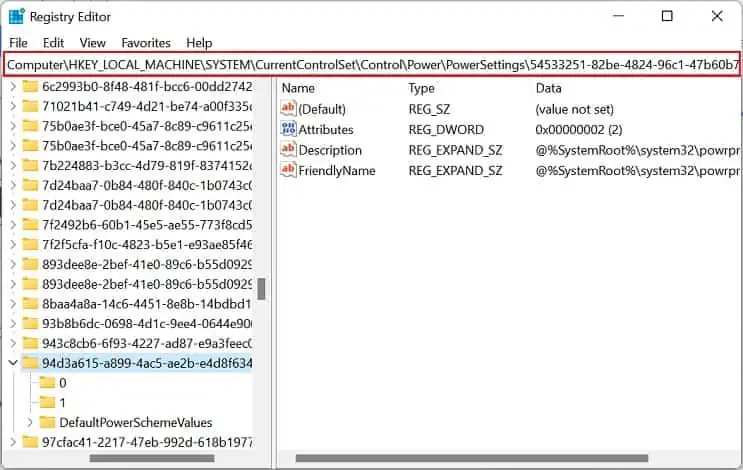
Task: Click the registry path address bar
Action: pyautogui.click(x=372, y=64)
